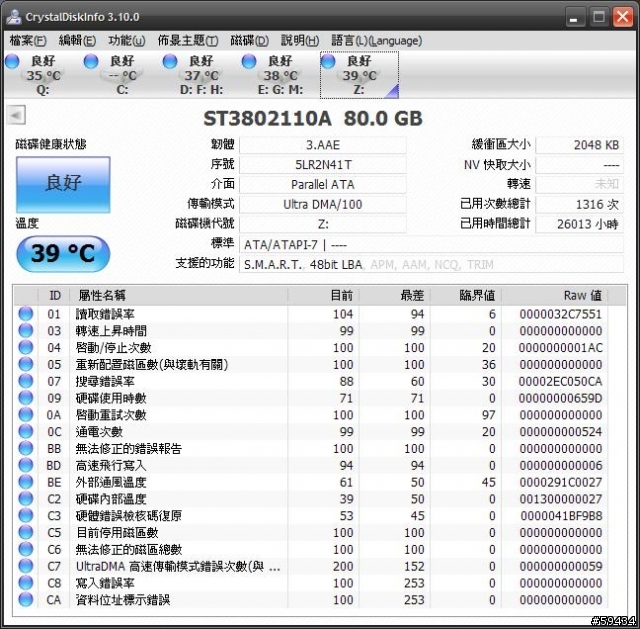Open the 編輯(E) menu
Viewport: 640px width, 629px height.
click(x=77, y=41)
